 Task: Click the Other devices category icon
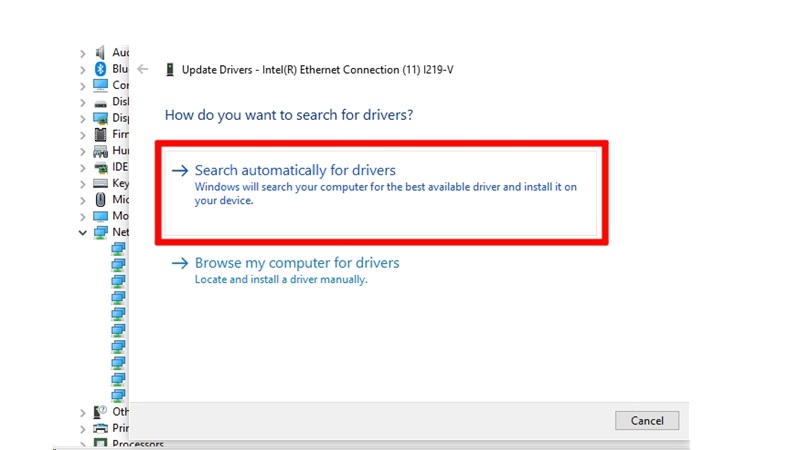pos(100,411)
